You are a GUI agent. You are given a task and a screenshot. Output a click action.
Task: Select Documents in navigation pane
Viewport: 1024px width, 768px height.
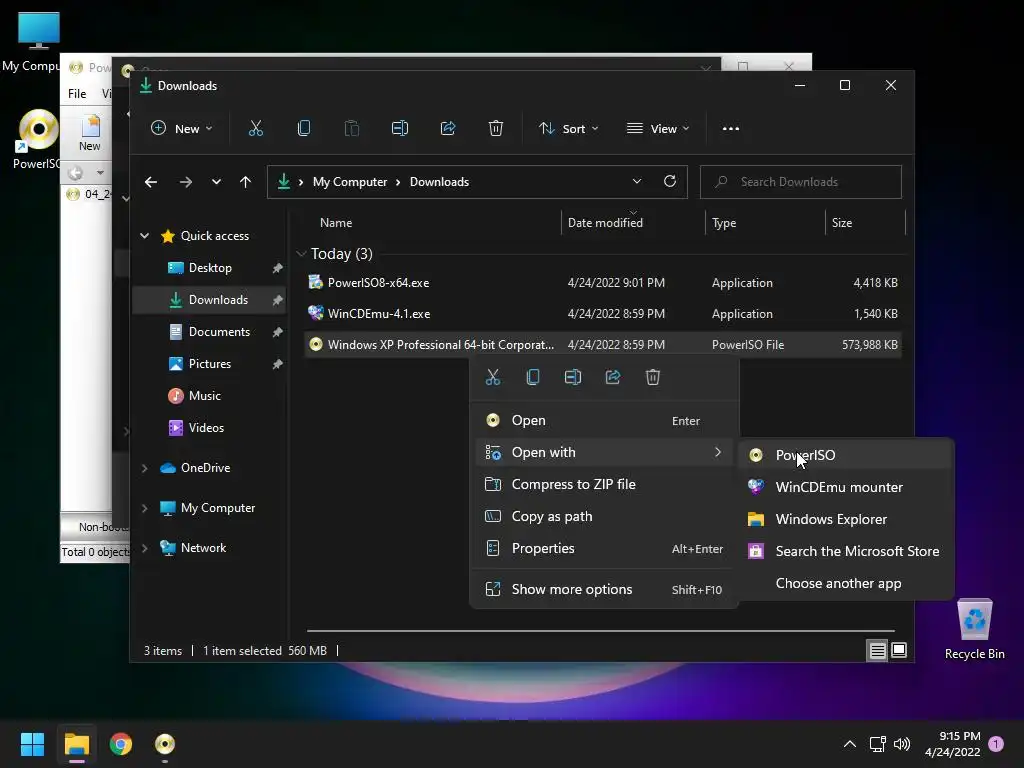click(x=209, y=332)
